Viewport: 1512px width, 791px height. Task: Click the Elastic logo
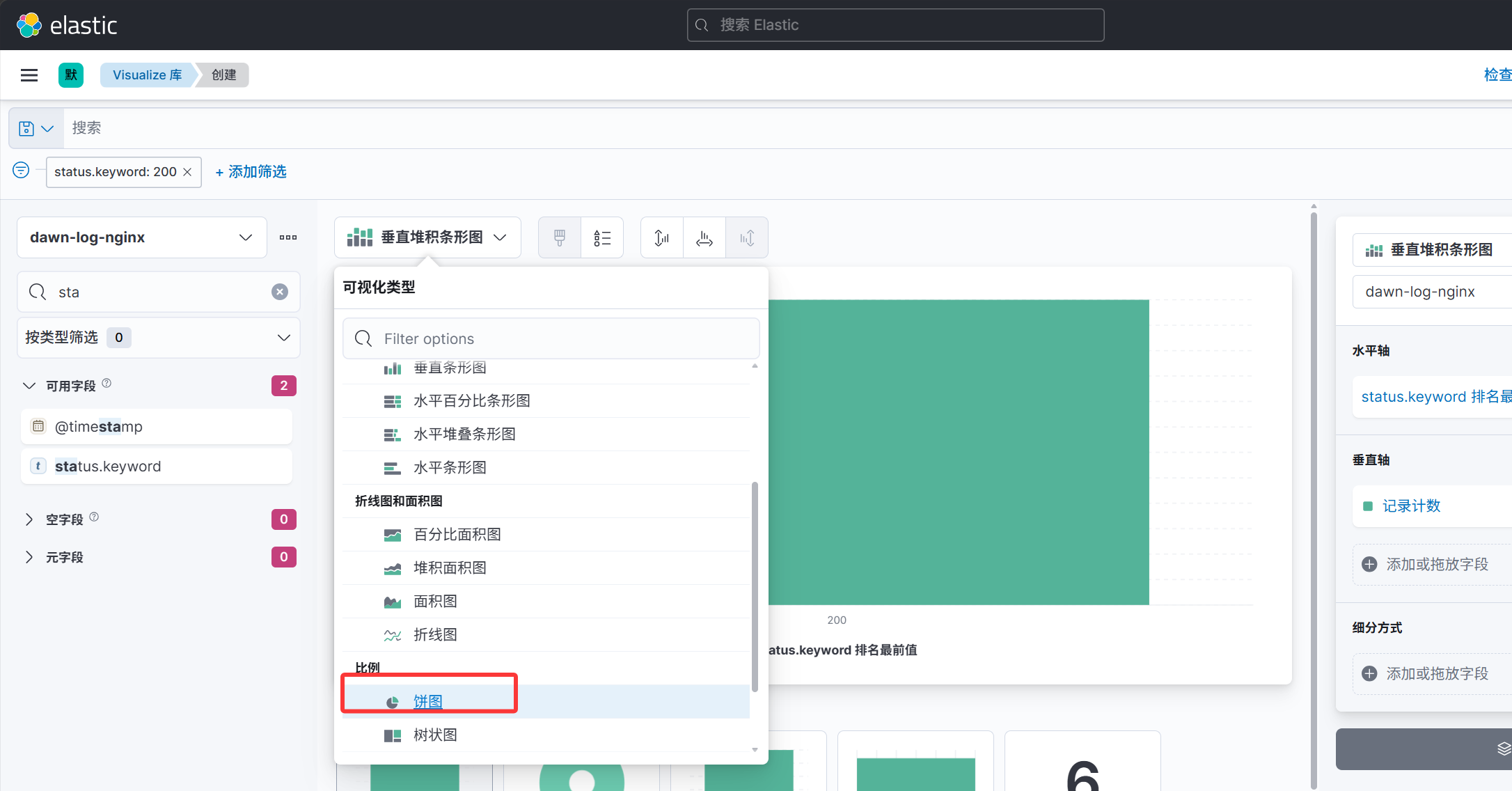(x=67, y=25)
